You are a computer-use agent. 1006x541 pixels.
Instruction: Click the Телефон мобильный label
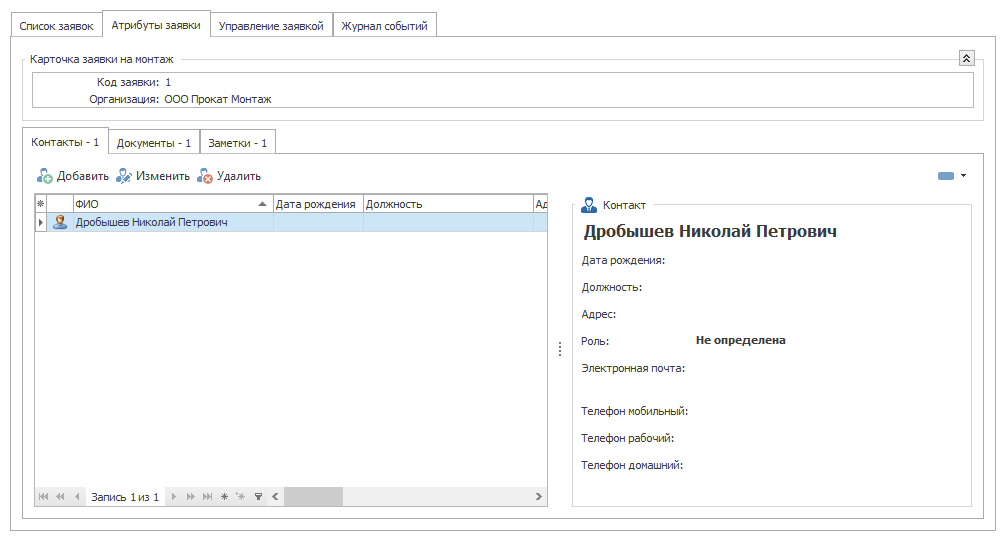click(635, 411)
